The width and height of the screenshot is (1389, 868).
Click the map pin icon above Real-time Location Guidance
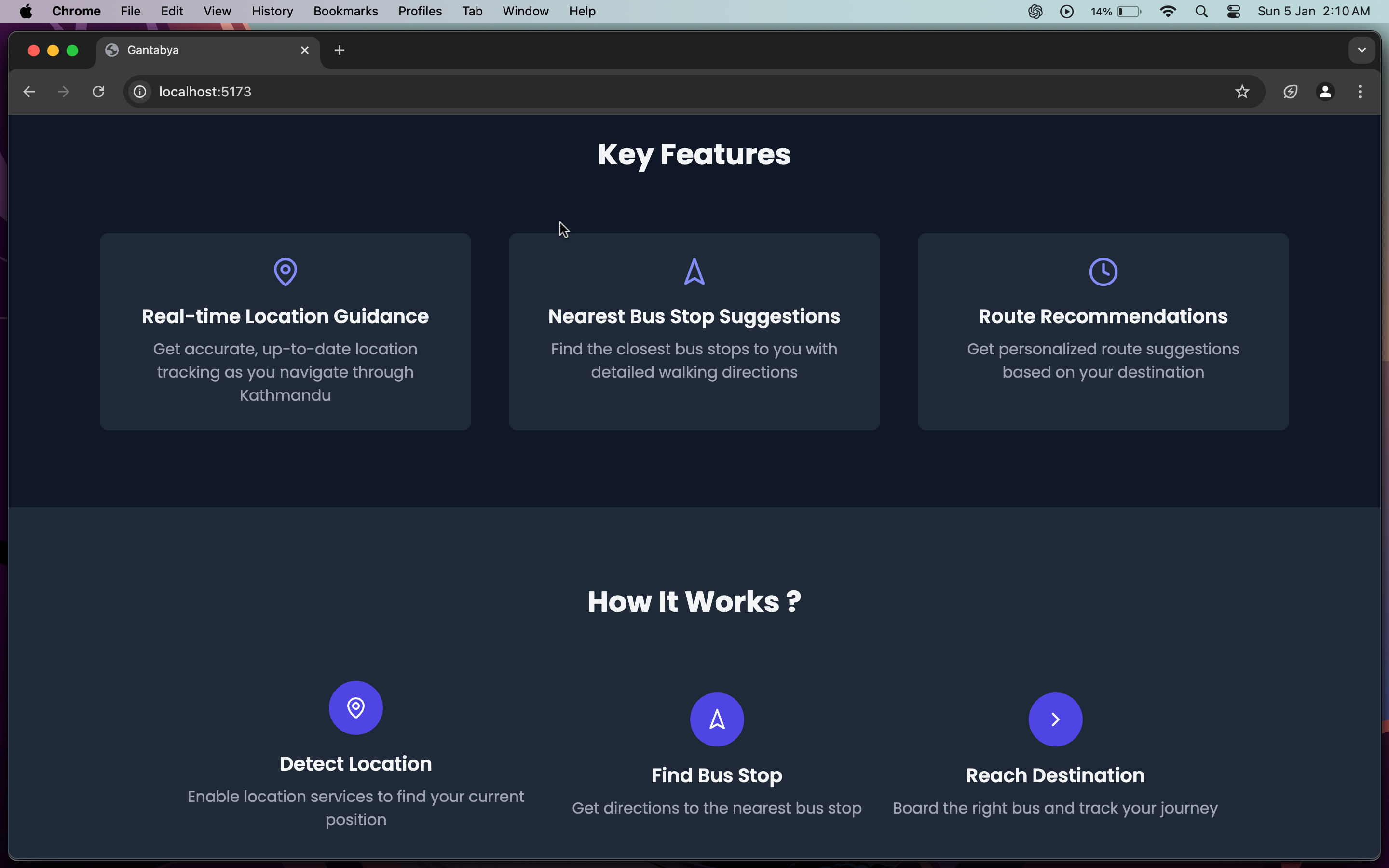click(x=285, y=271)
